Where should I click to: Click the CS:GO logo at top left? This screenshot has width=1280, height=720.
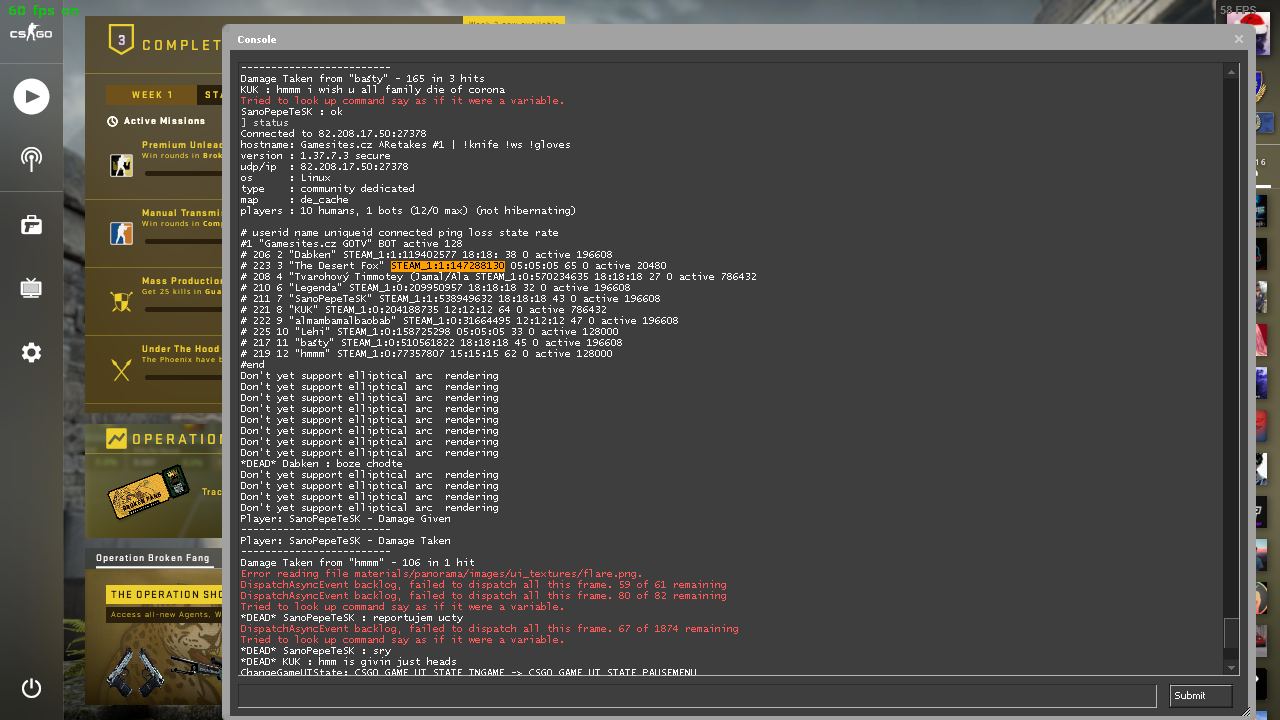[31, 33]
